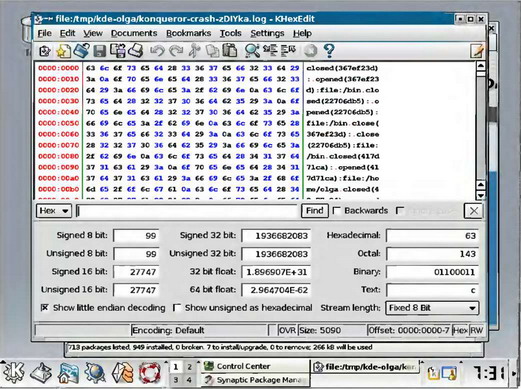Check Show unsigned as hexadecimal

177,307
